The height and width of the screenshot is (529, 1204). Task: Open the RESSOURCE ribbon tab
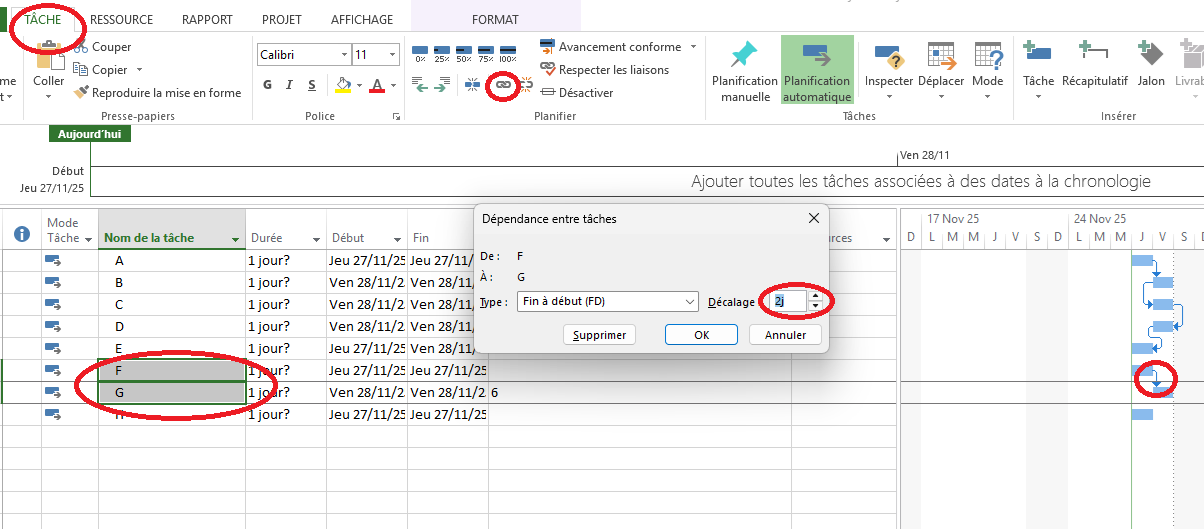pos(122,19)
